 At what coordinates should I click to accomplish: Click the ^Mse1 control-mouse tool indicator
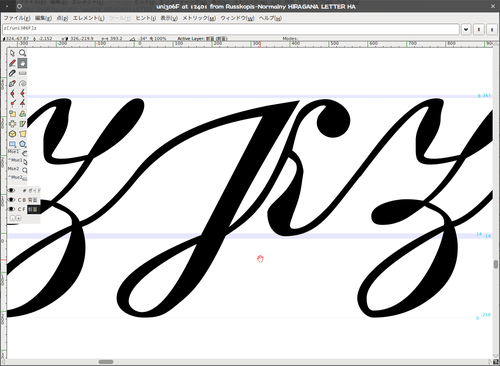(x=17, y=161)
